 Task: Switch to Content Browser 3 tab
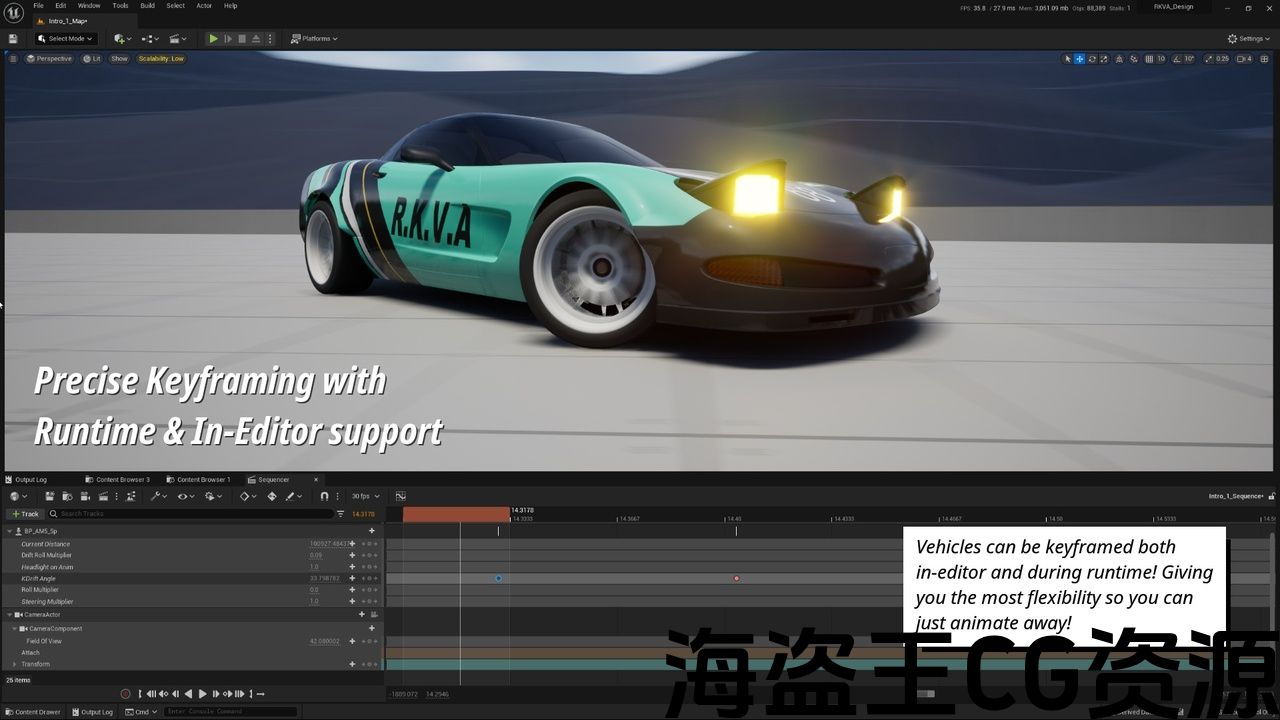[122, 480]
